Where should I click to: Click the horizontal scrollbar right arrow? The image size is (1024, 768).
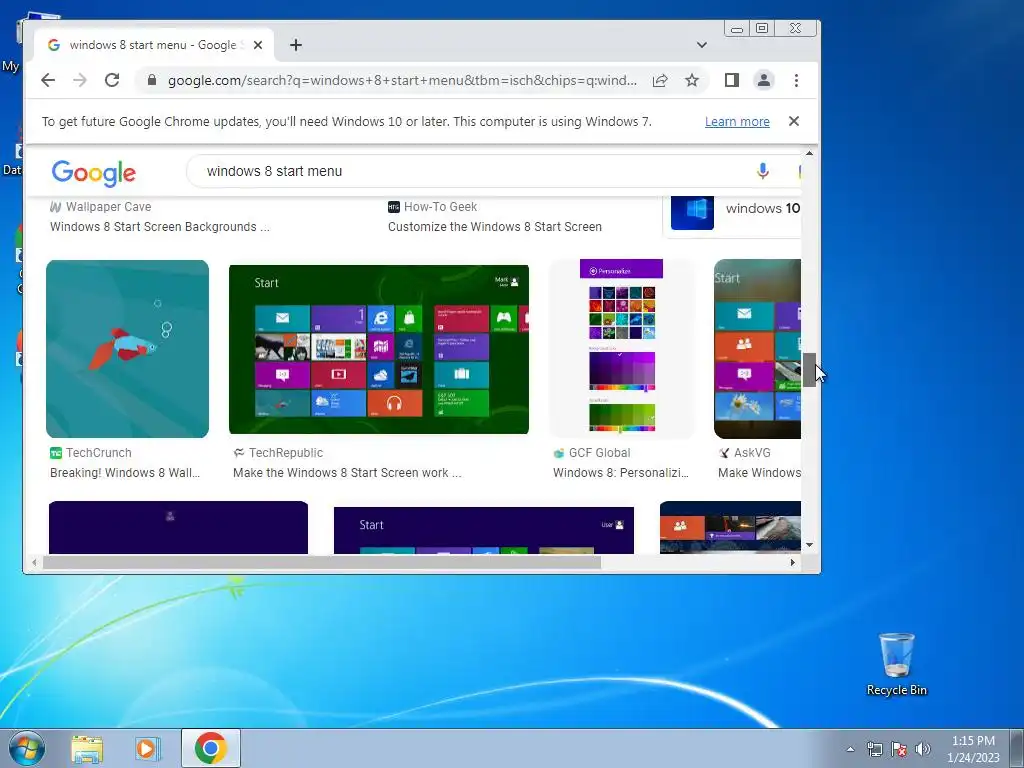click(793, 562)
